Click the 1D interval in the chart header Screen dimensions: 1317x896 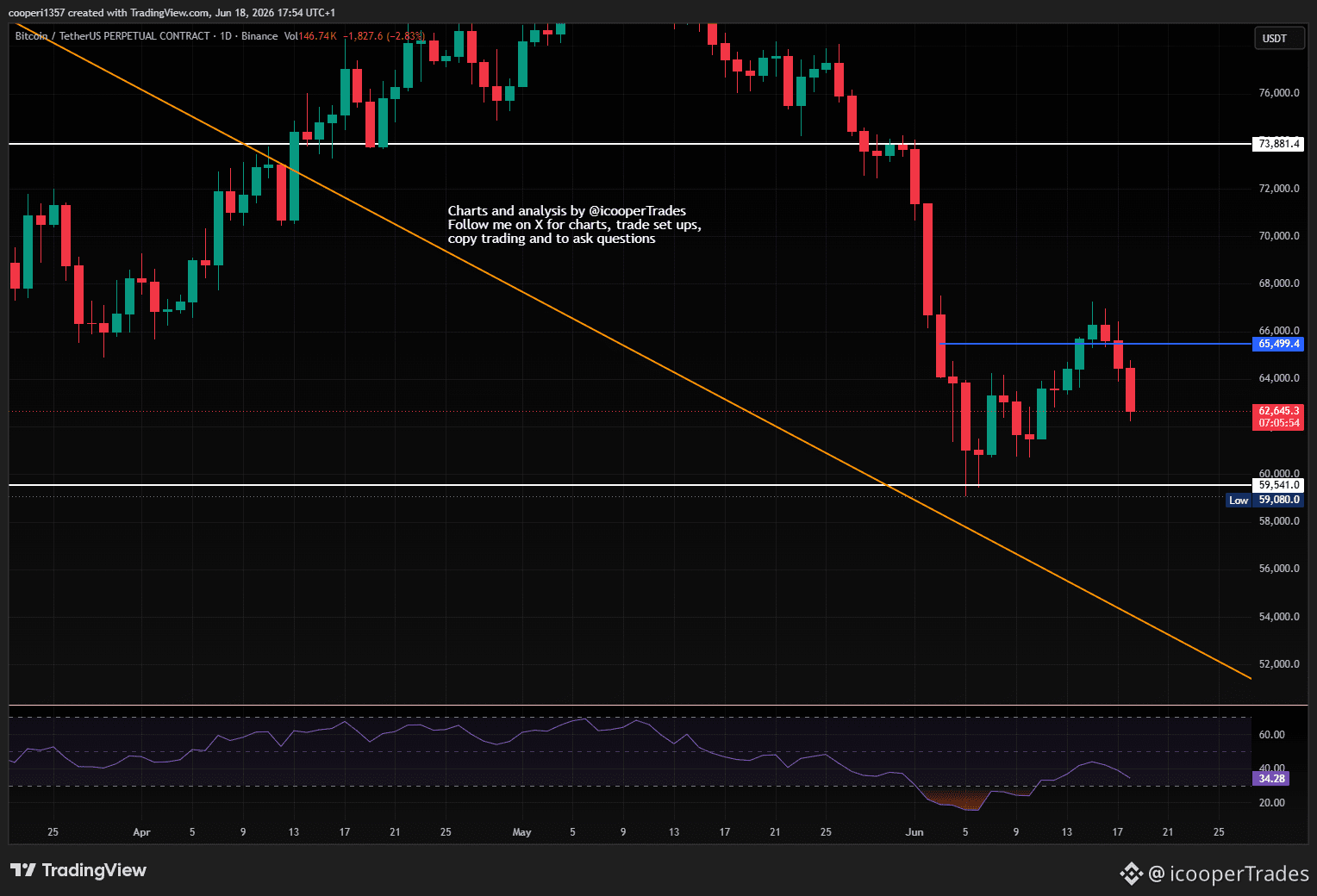226,36
